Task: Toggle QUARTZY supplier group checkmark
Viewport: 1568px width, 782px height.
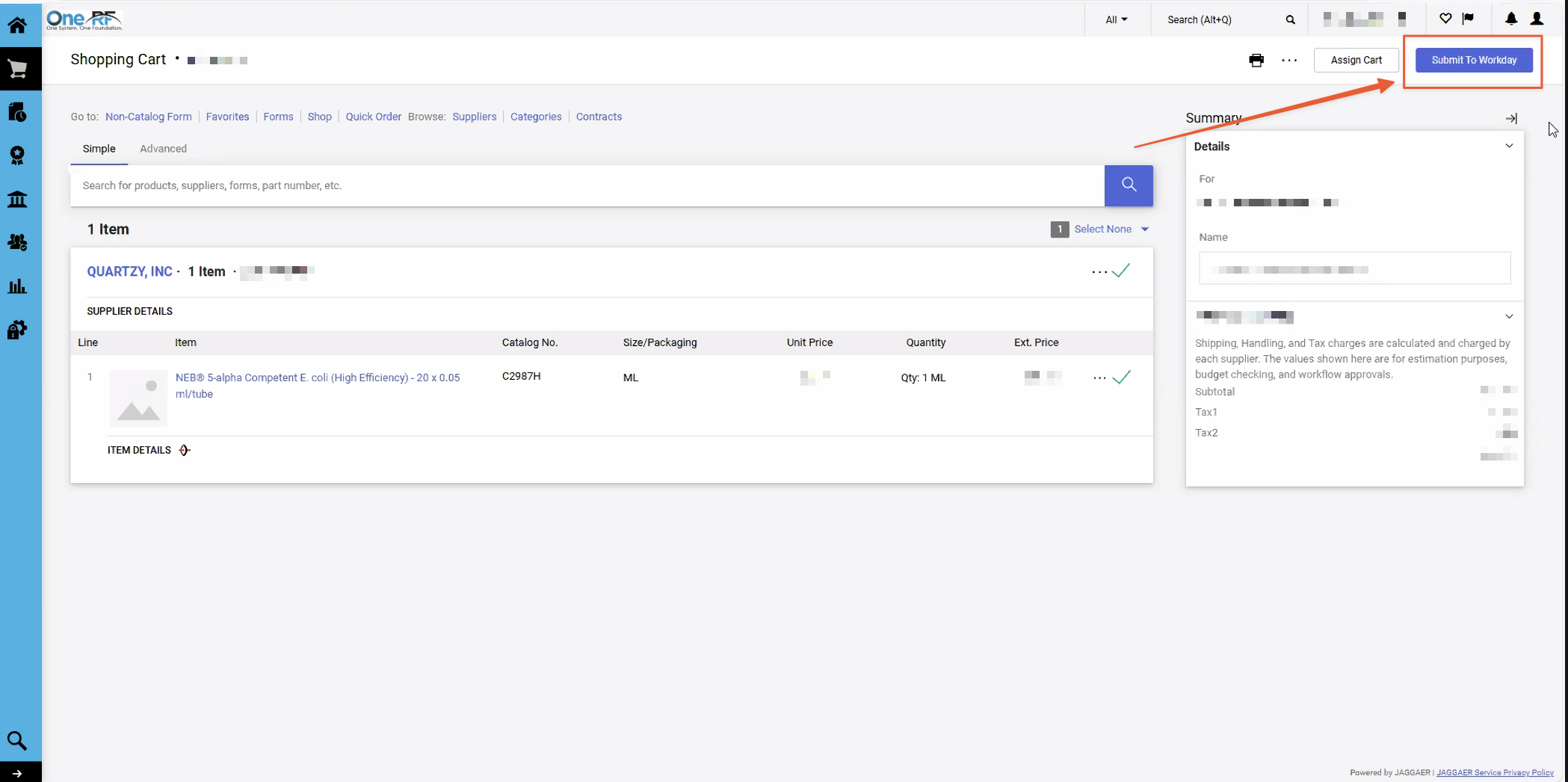Action: [1121, 271]
